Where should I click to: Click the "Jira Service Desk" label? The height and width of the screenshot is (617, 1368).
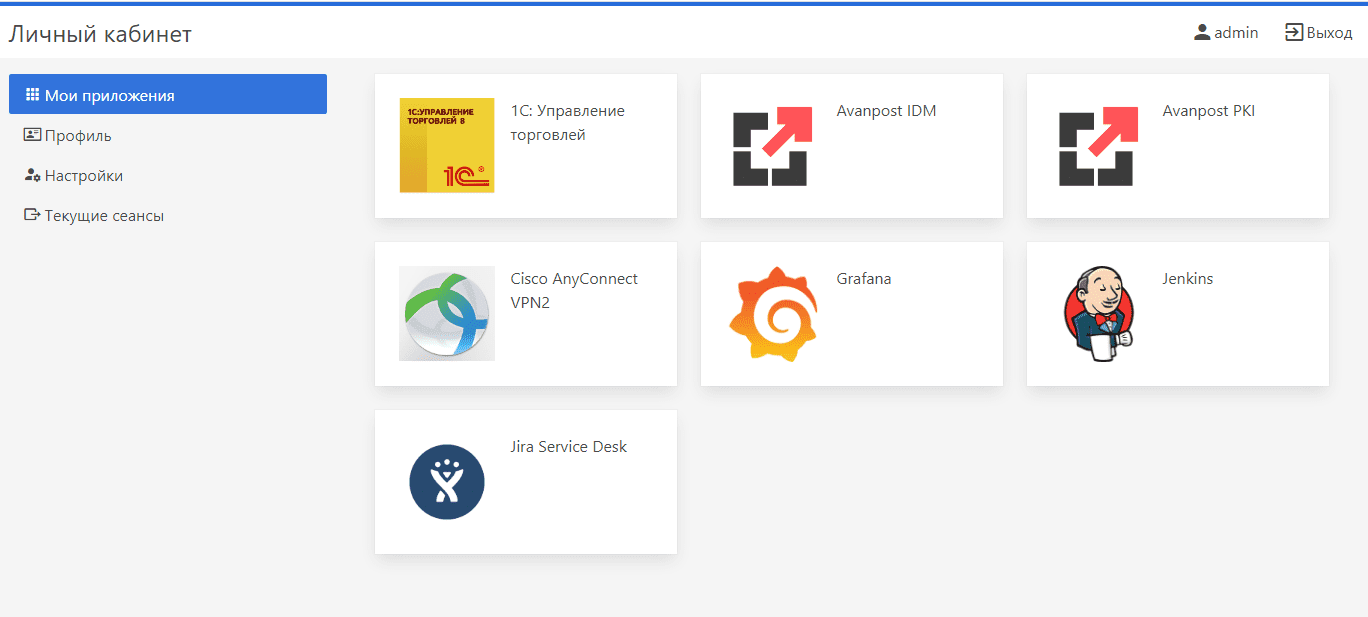(569, 447)
